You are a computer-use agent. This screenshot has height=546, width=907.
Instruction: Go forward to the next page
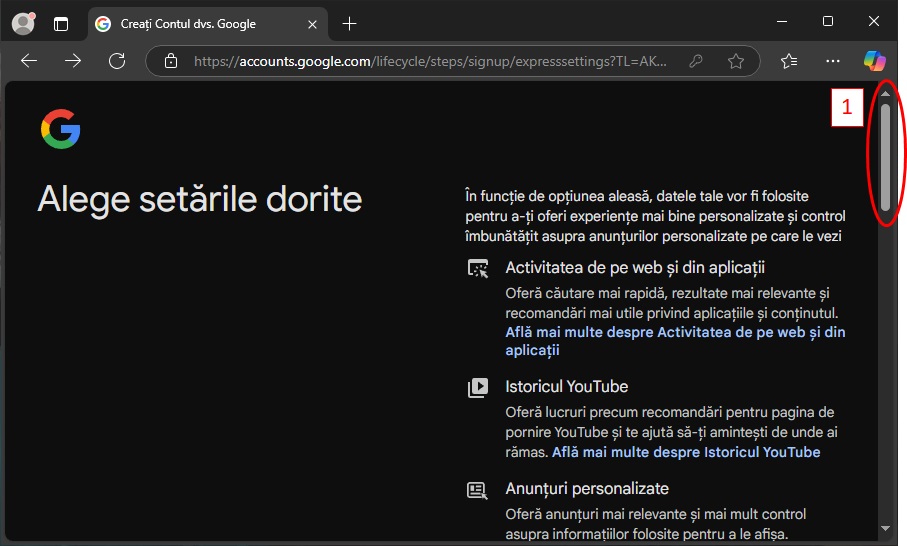tap(73, 61)
